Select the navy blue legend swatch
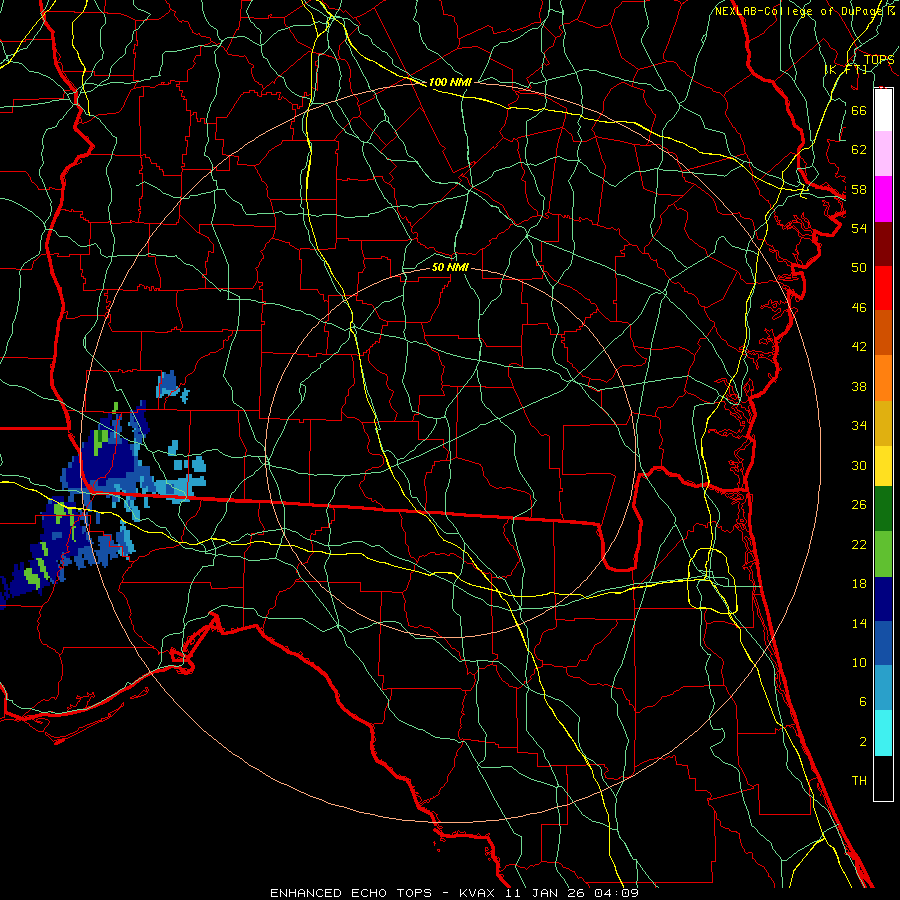The image size is (900, 900). click(x=883, y=599)
